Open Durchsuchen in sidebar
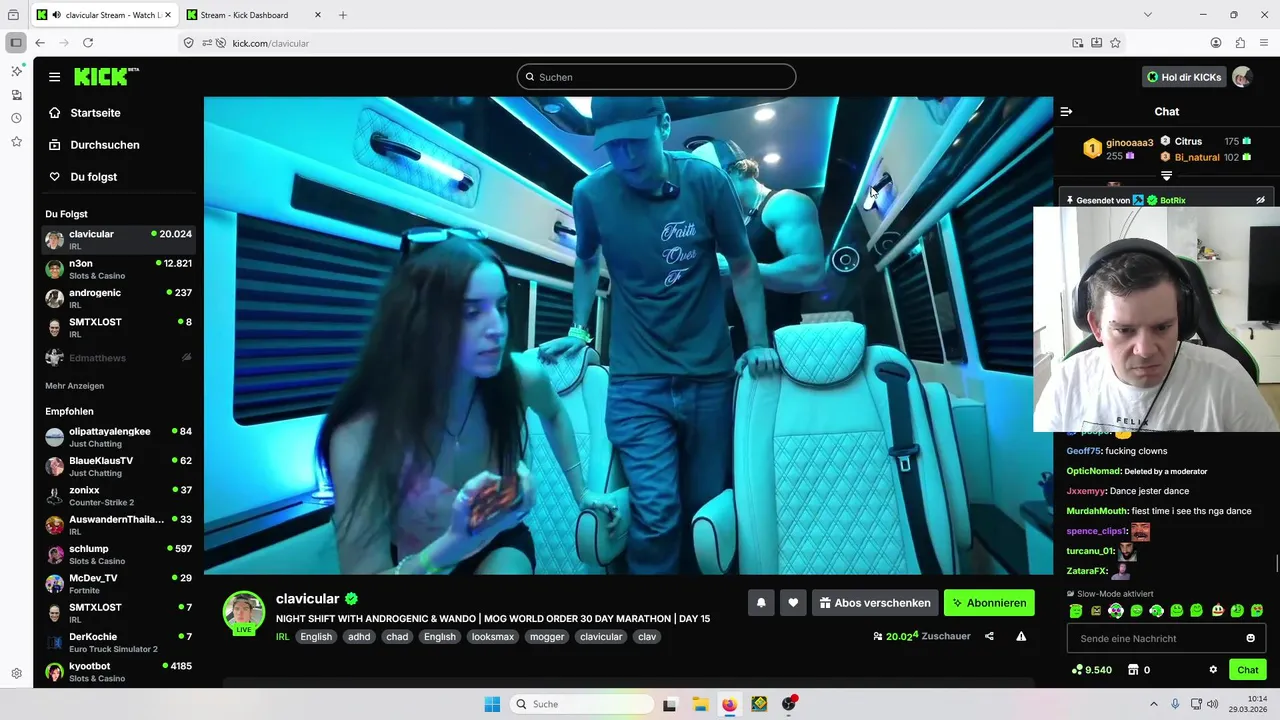Image resolution: width=1280 pixels, height=720 pixels. [95, 145]
